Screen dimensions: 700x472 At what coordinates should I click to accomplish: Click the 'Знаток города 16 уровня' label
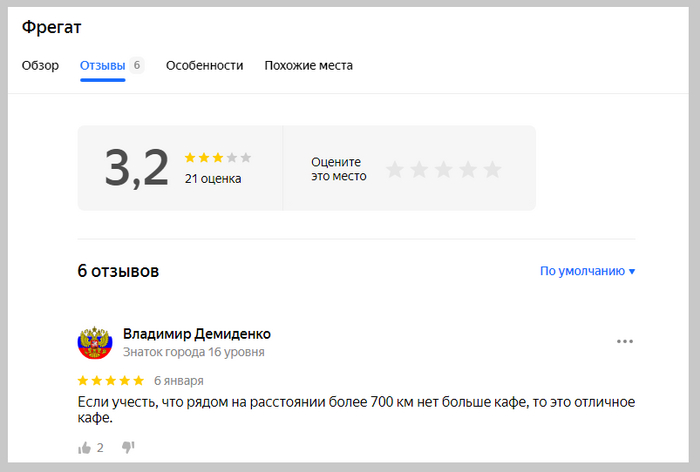click(193, 353)
